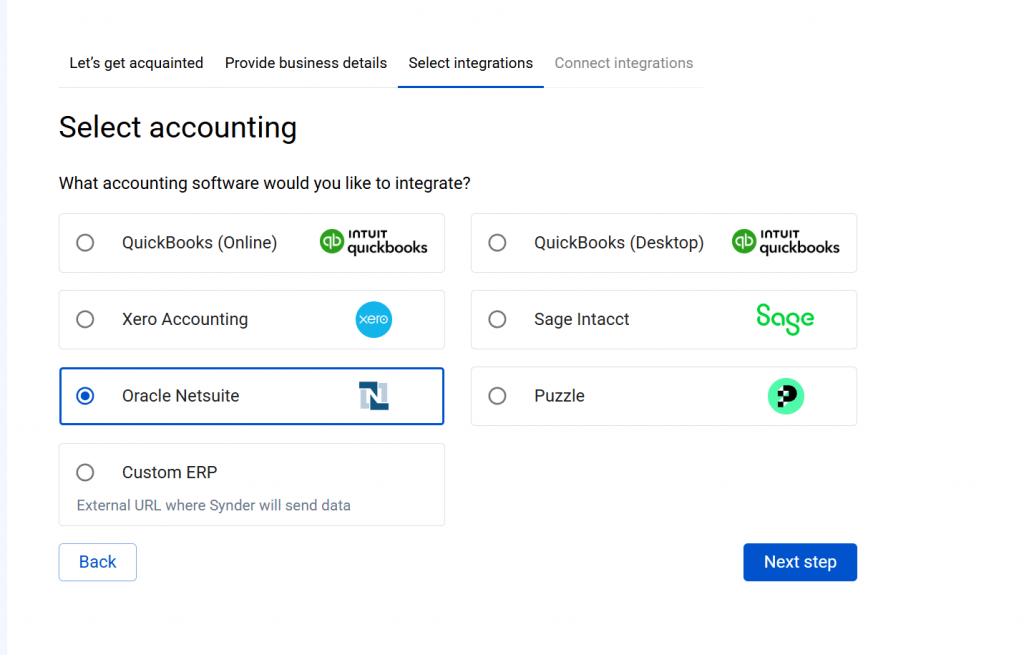The width and height of the screenshot is (1024, 655).
Task: Click the selected Oracle Netsuite radio button
Action: pyautogui.click(x=85, y=396)
